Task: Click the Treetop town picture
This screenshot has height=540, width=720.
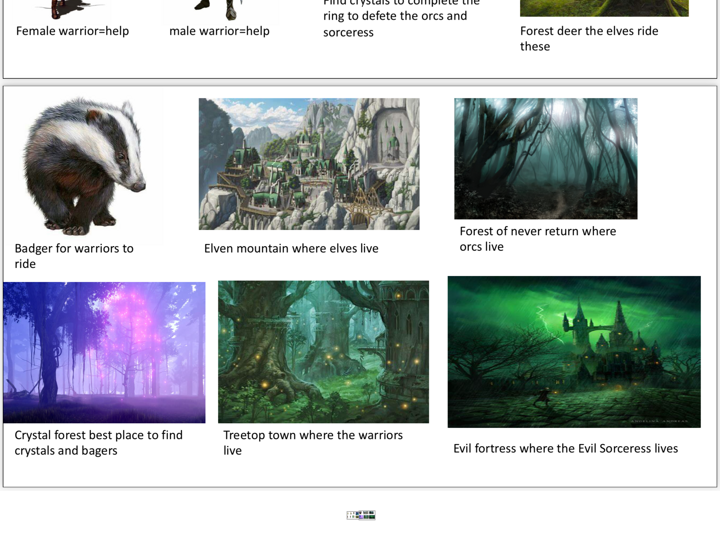Action: (x=323, y=351)
